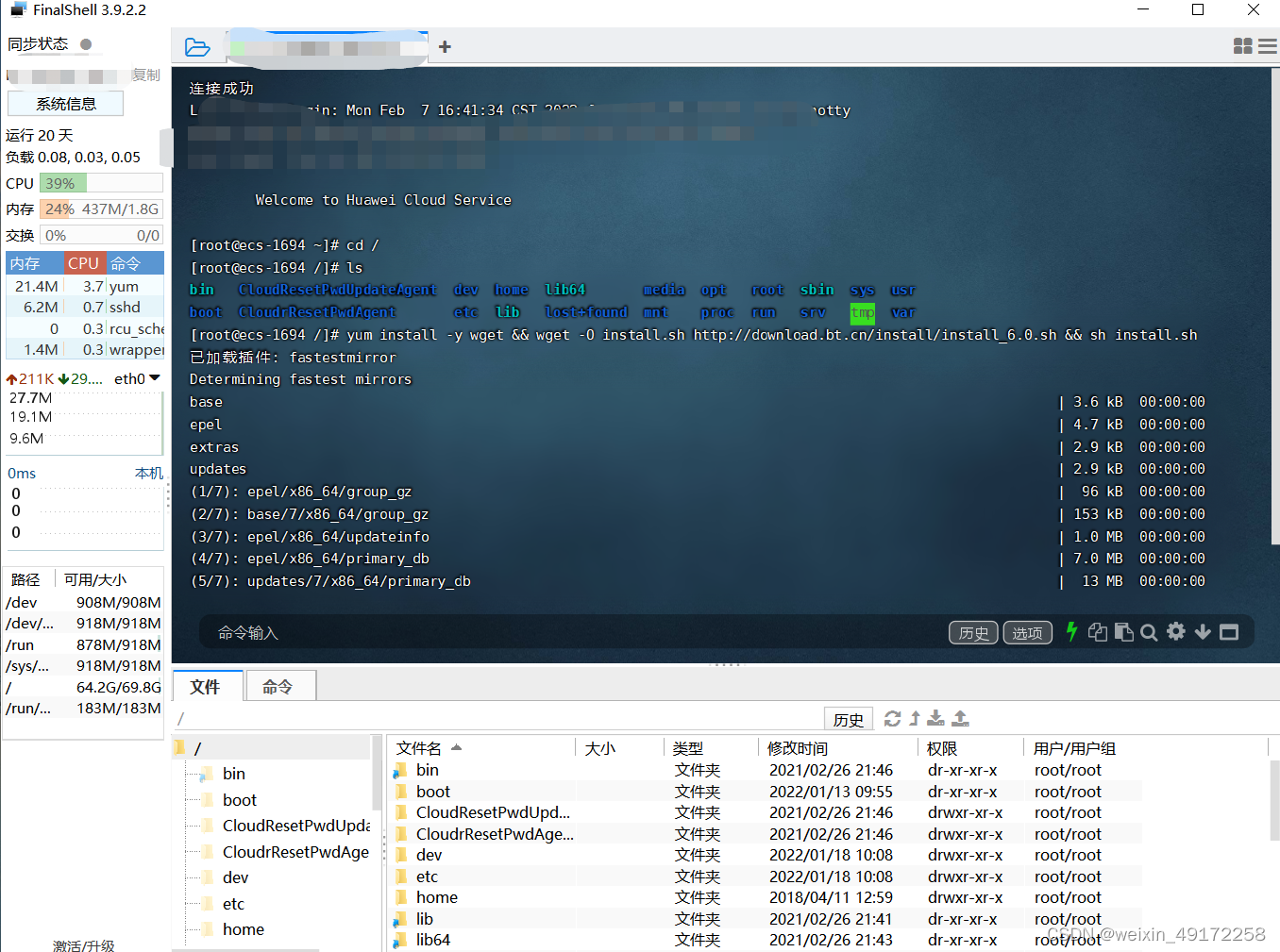Viewport: 1280px width, 952px height.
Task: Click the green lightning quick command icon
Action: coord(1071,632)
